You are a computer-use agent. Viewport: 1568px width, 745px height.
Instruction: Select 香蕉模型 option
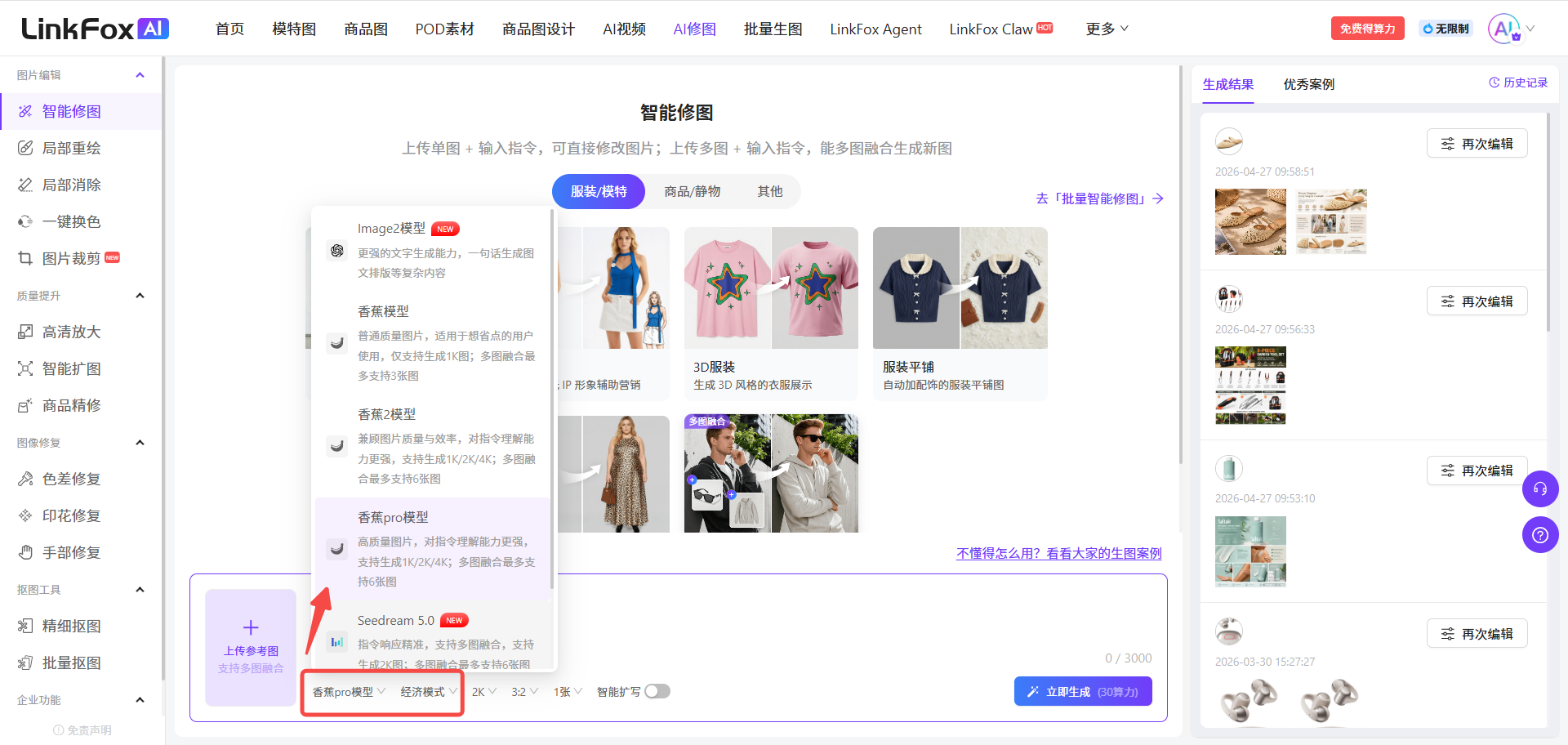tap(432, 343)
